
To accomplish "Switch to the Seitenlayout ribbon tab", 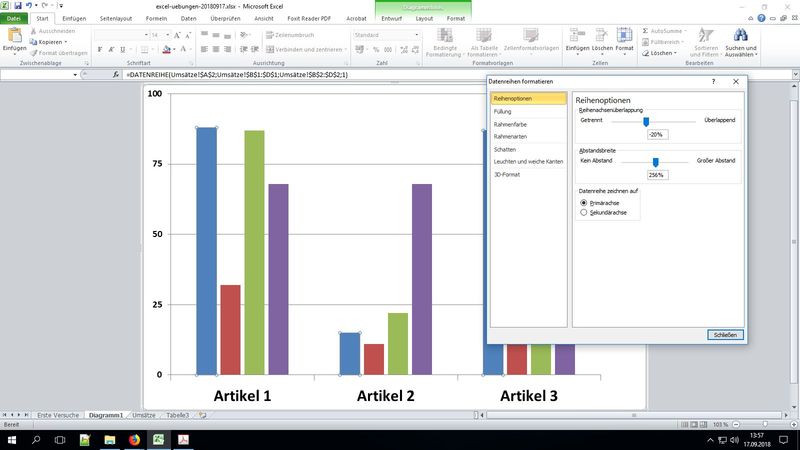I will point(116,18).
